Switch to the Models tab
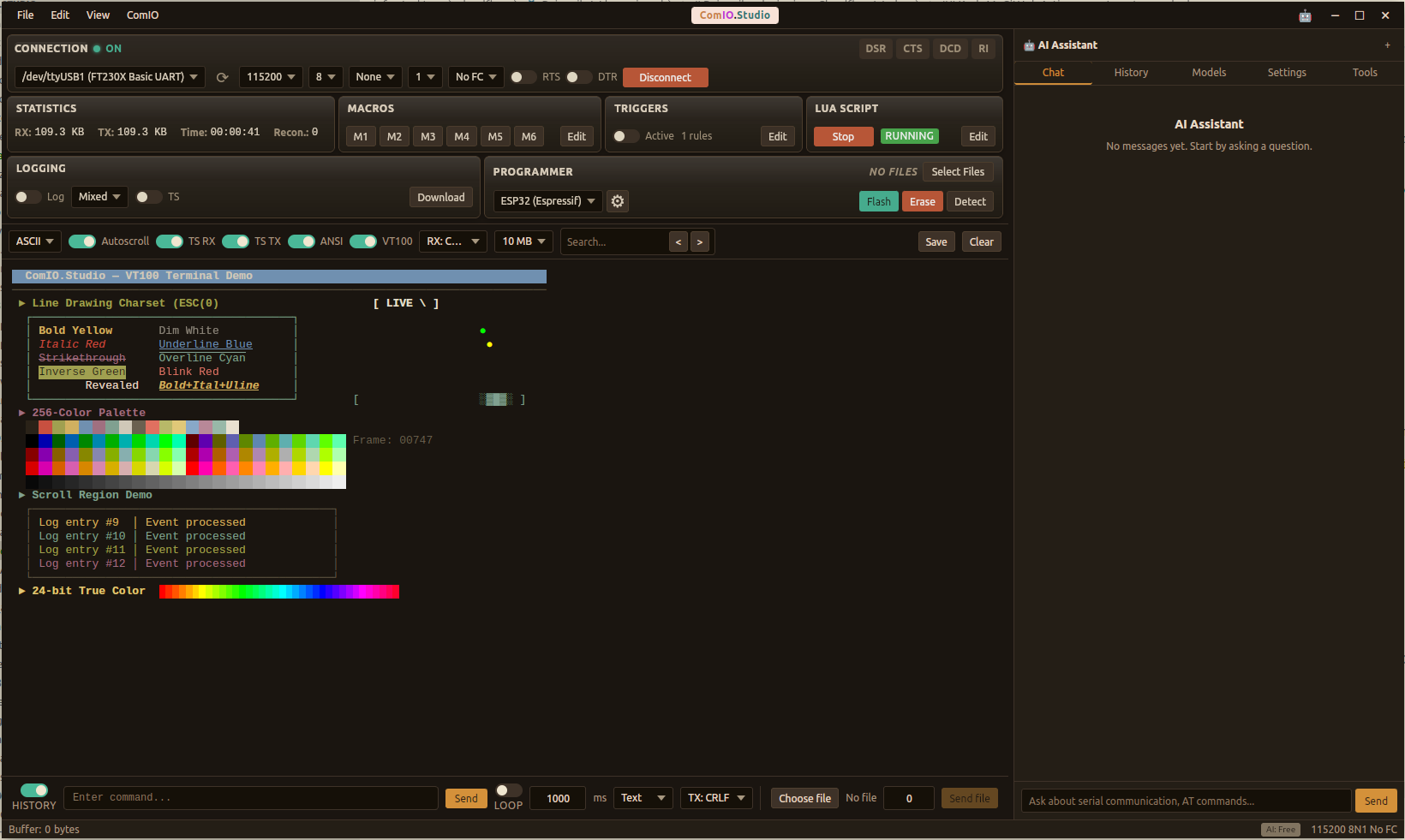 (1209, 73)
